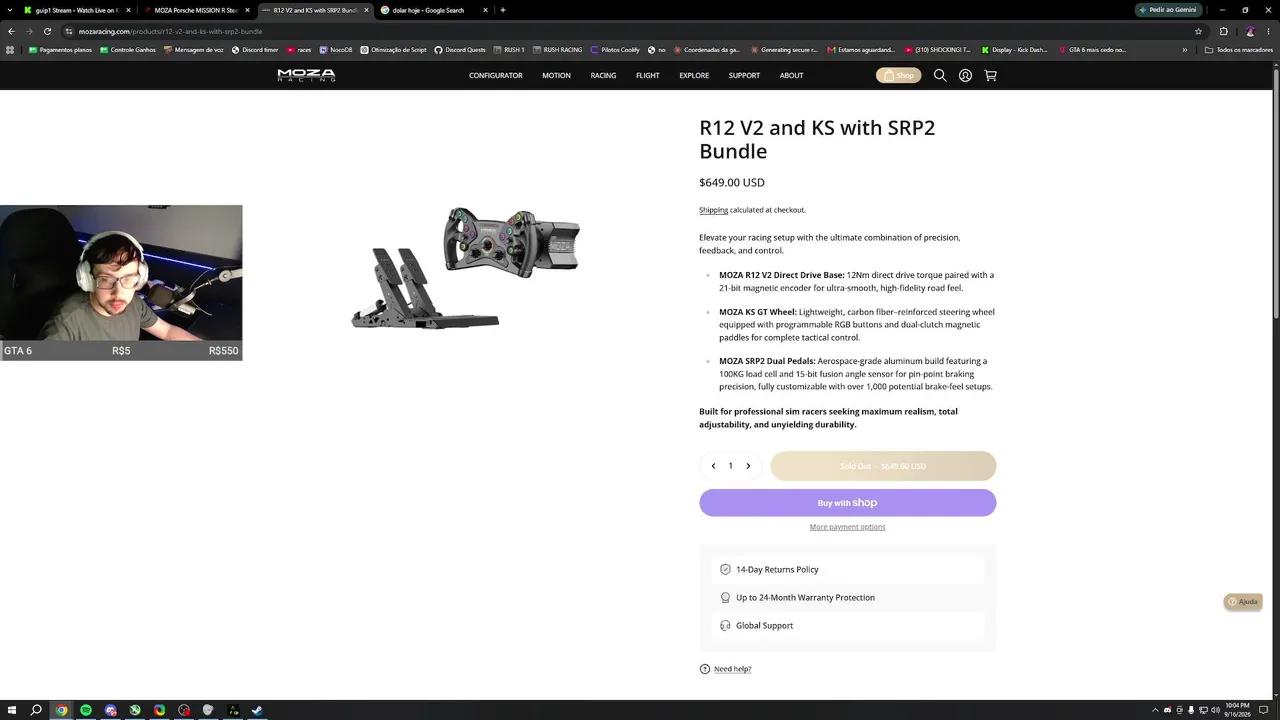Open Pagamentos planos bookmark

60,49
